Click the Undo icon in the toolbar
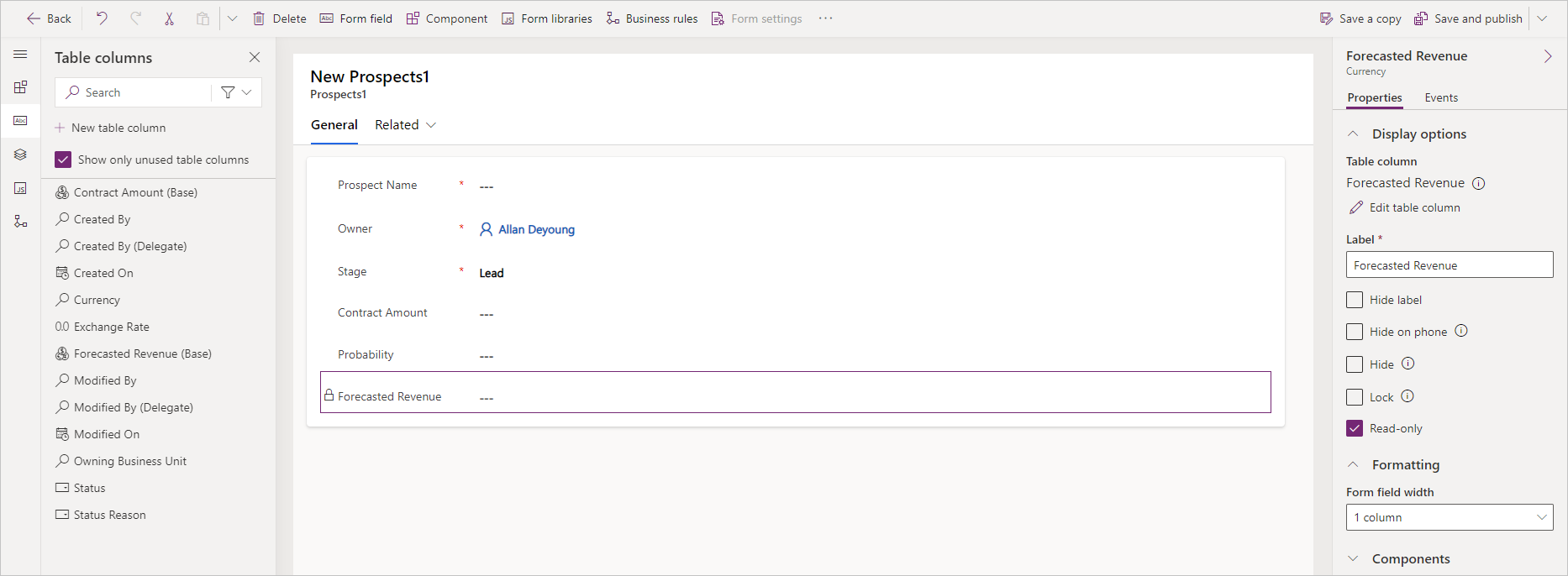 (102, 18)
